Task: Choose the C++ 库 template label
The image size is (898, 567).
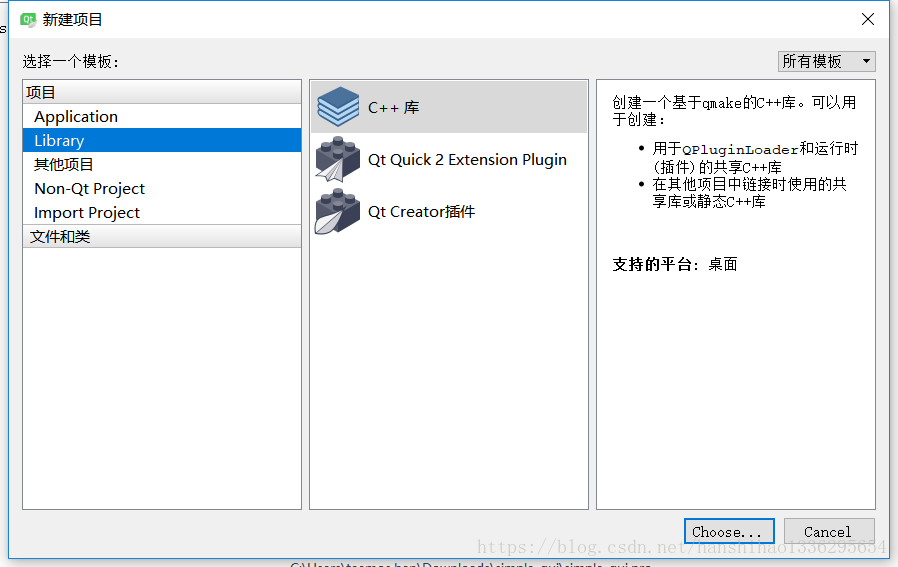Action: tap(393, 108)
